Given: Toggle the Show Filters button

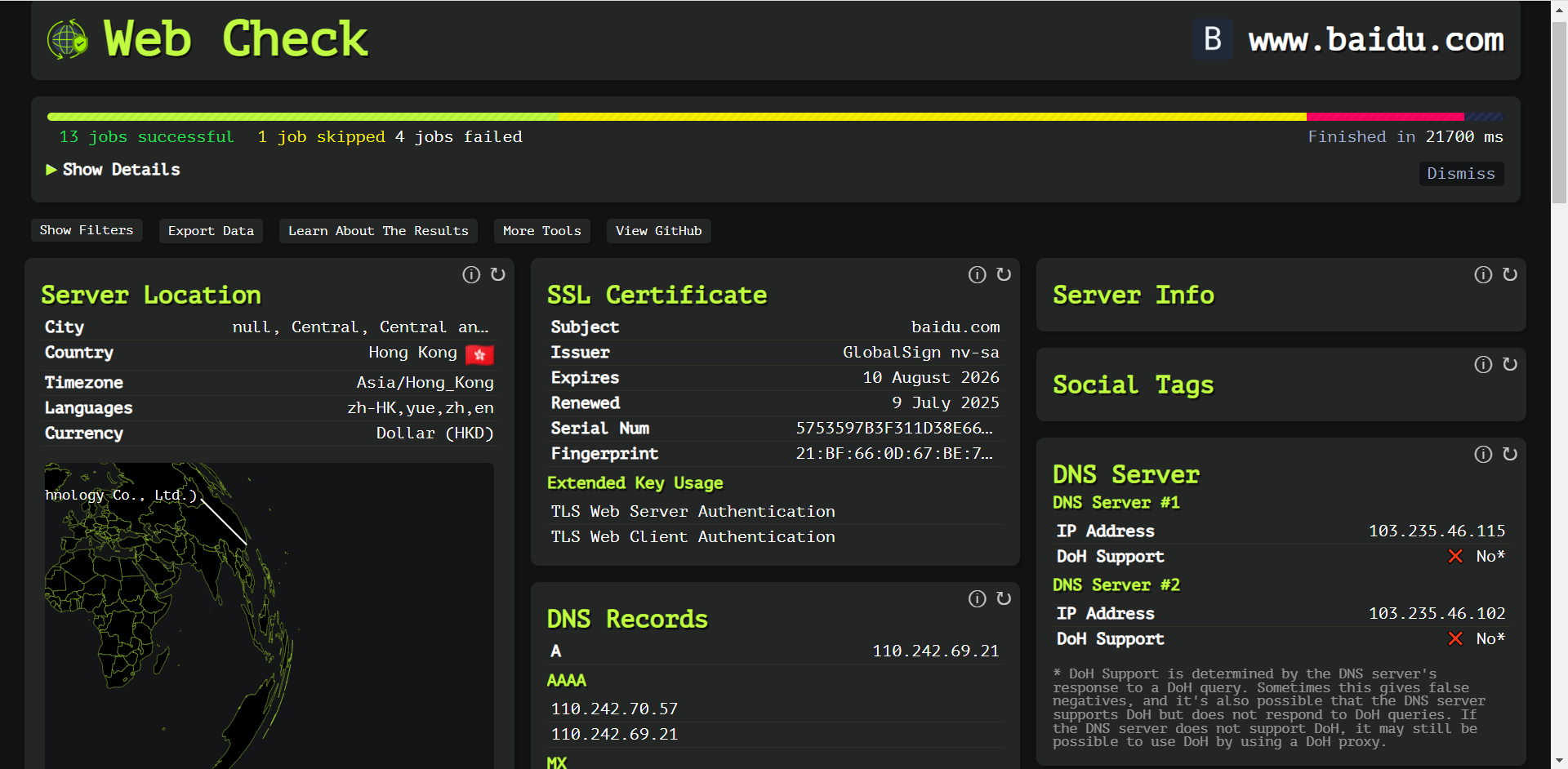Looking at the screenshot, I should 87,230.
